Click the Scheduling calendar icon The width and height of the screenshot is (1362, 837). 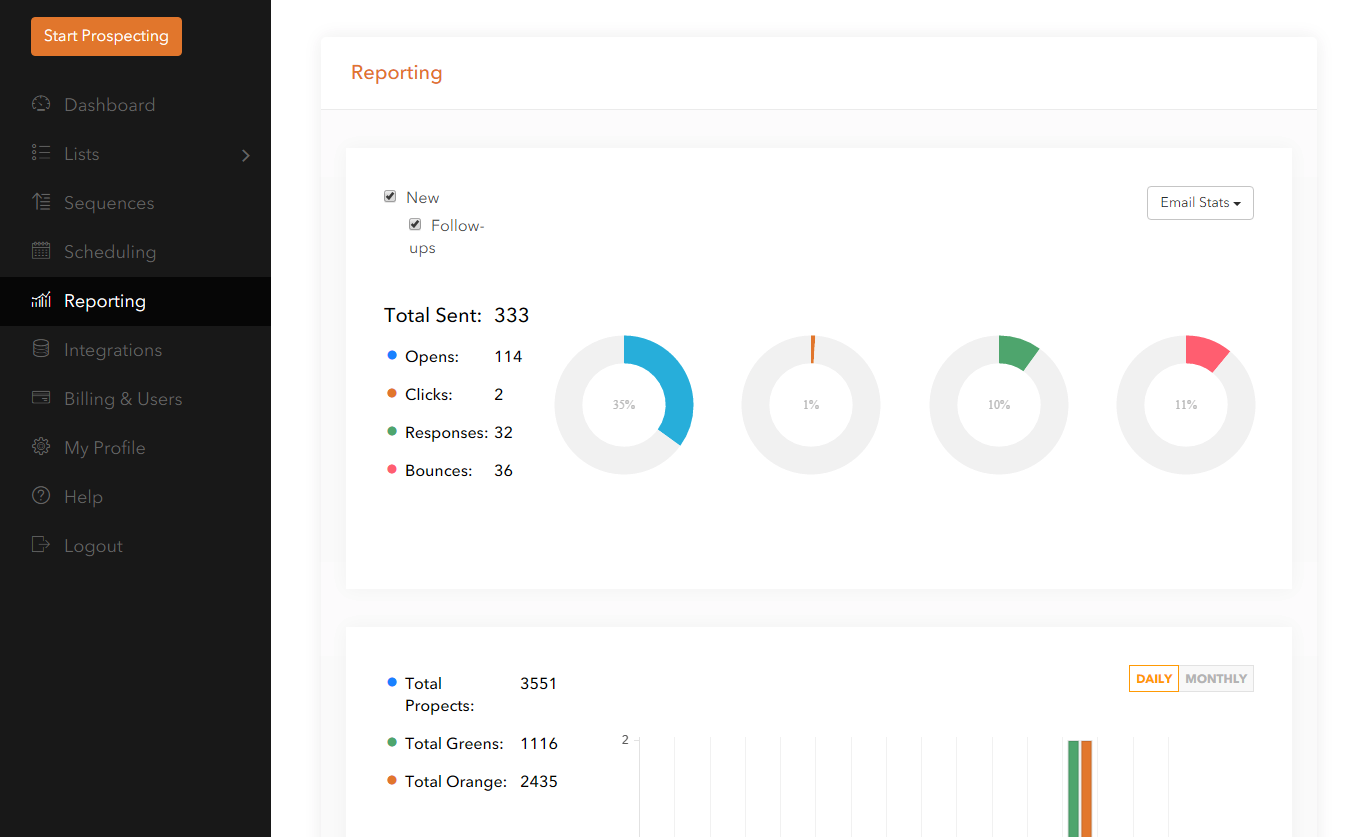click(x=41, y=251)
